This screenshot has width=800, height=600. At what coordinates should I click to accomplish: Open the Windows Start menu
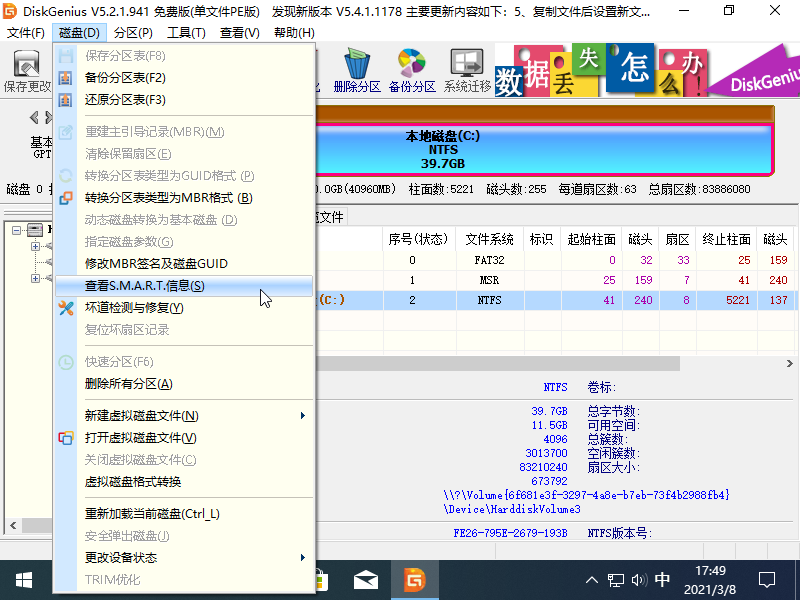(x=22, y=579)
